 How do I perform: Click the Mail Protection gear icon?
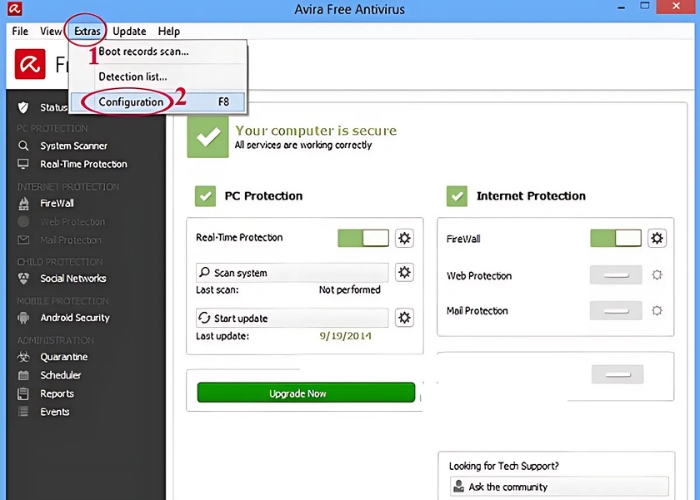(x=657, y=311)
